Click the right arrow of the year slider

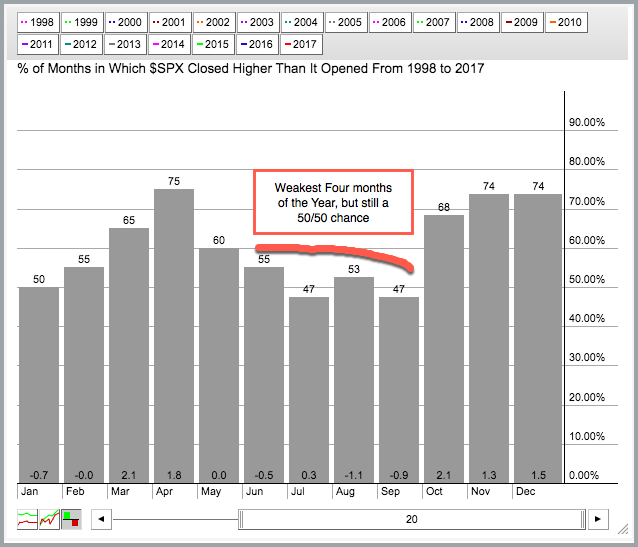pos(598,519)
